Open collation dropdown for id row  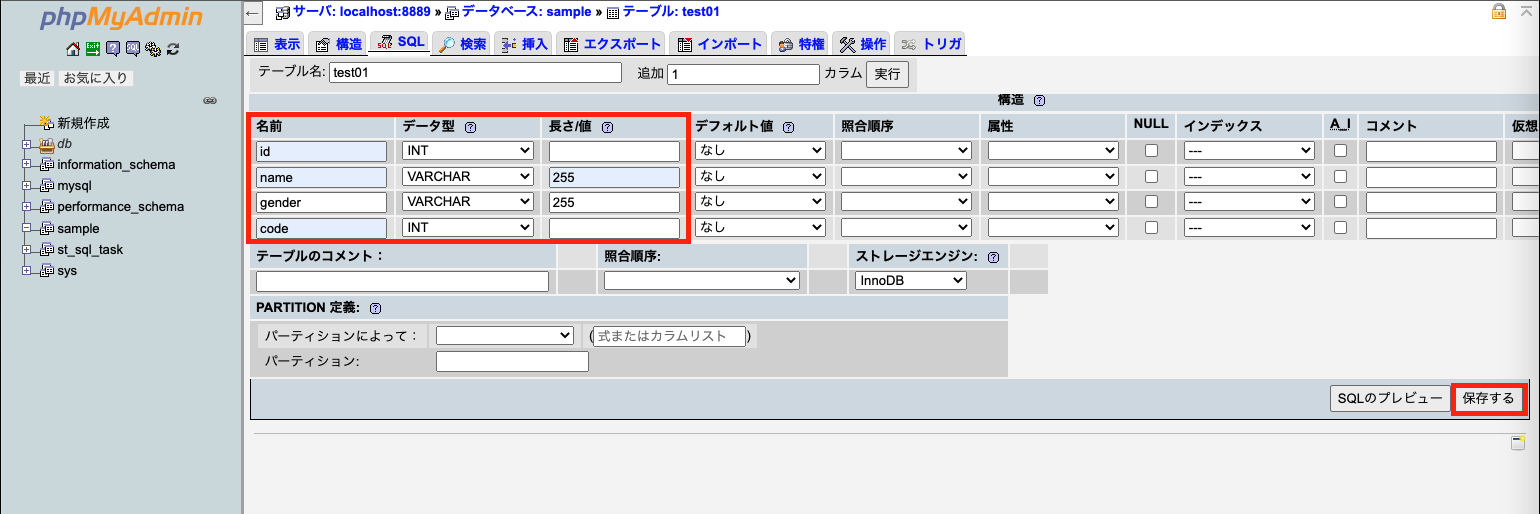[907, 151]
